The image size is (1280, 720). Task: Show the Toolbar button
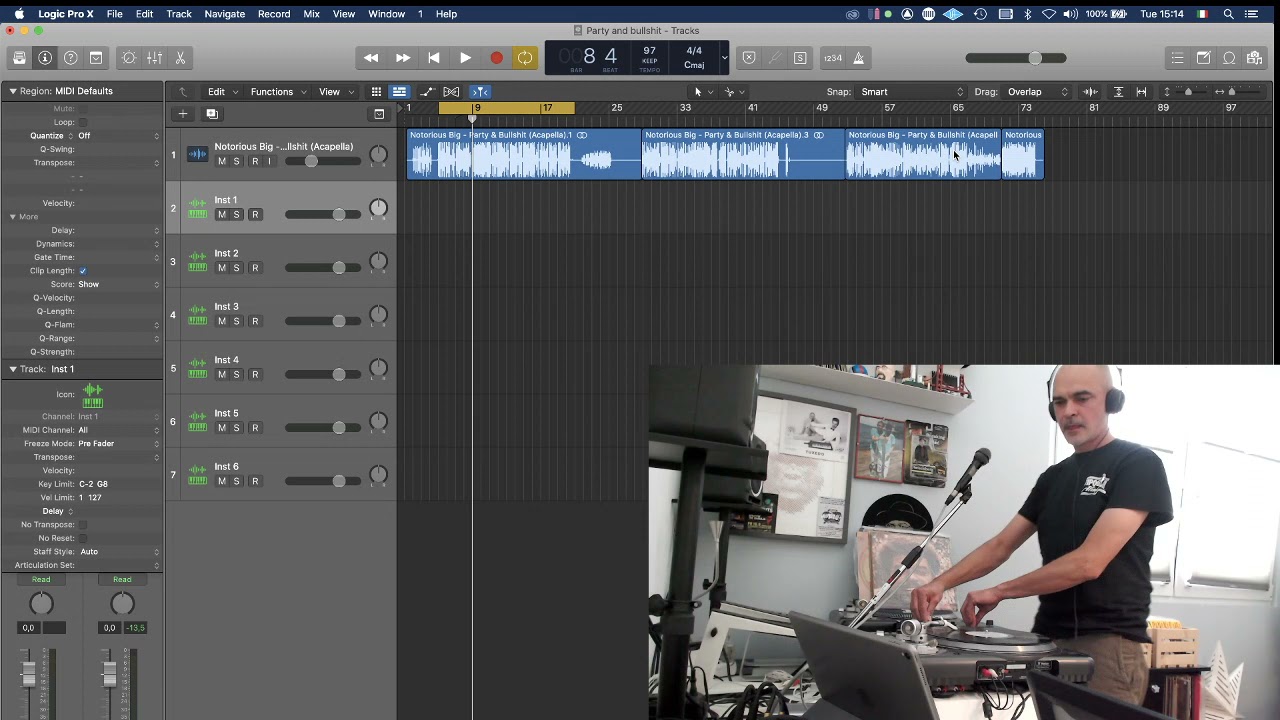click(x=96, y=58)
